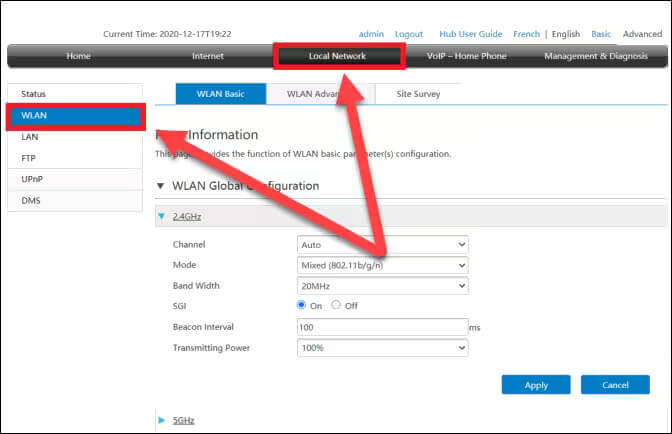Viewport: 672px width, 434px height.
Task: Open the Channel dropdown
Action: tap(383, 244)
